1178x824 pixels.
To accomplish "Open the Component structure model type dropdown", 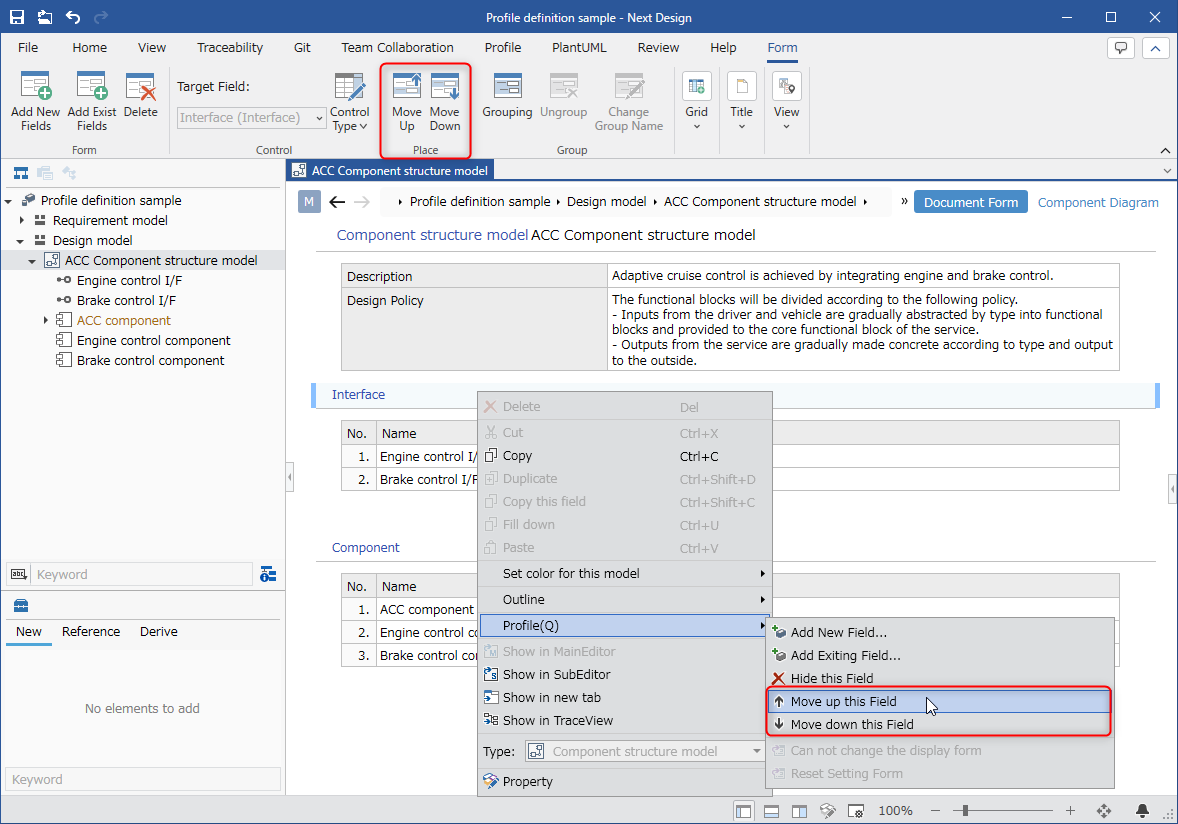I will pos(645,751).
